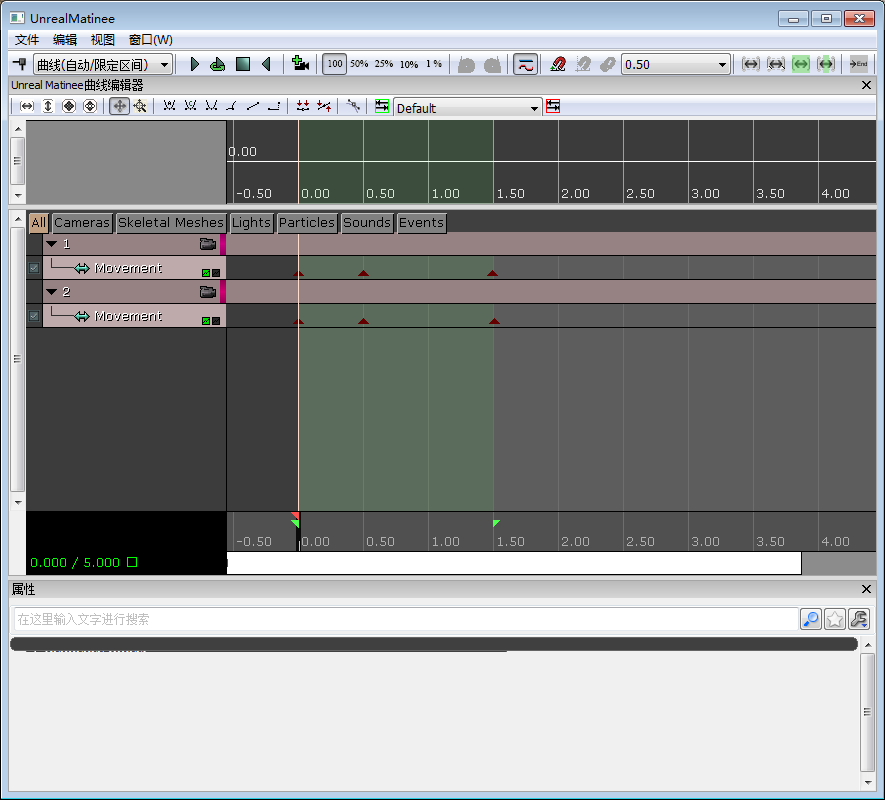Click the add camera keyframe icon

point(300,64)
